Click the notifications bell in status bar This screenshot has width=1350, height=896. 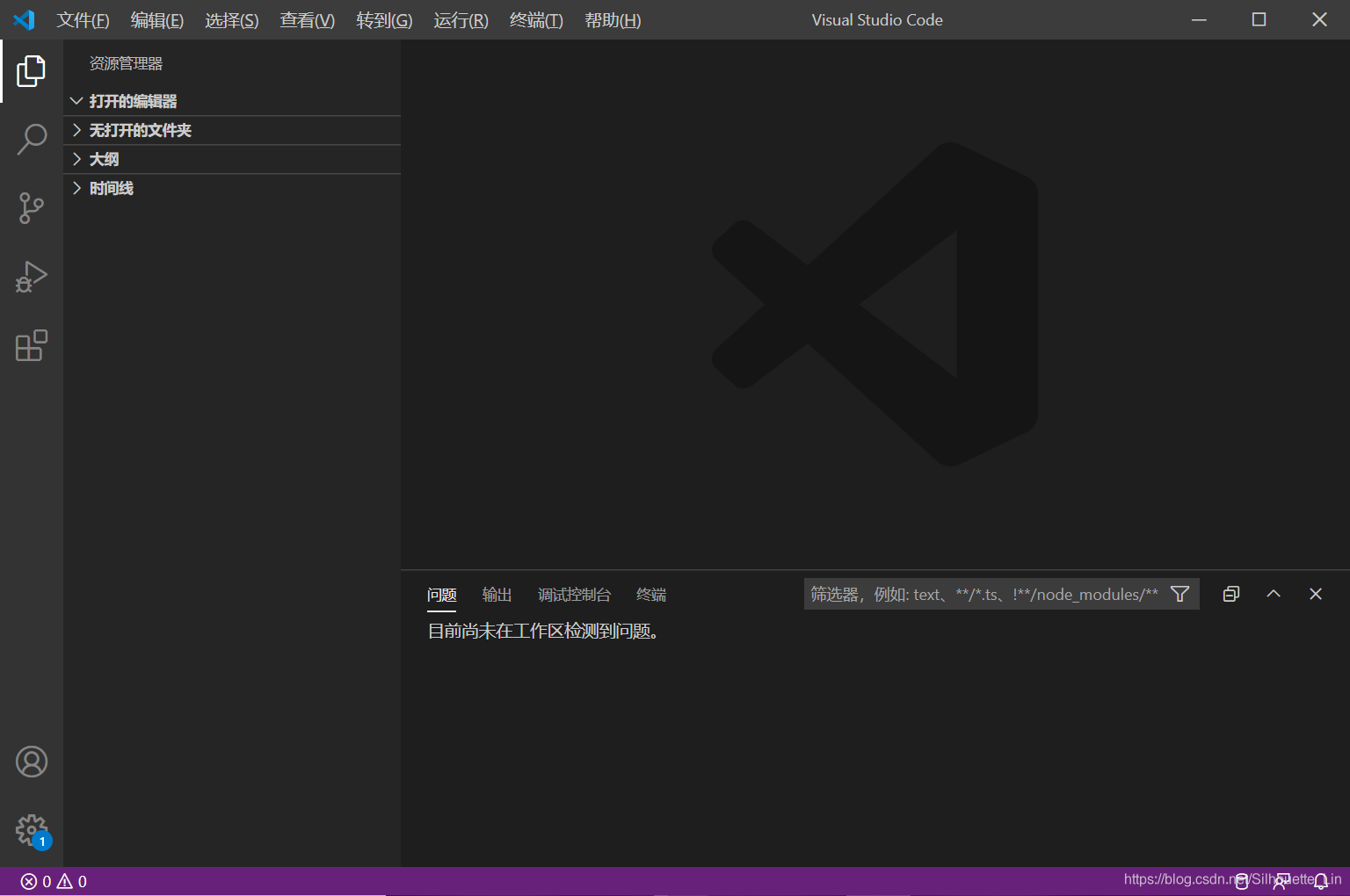[x=1321, y=881]
